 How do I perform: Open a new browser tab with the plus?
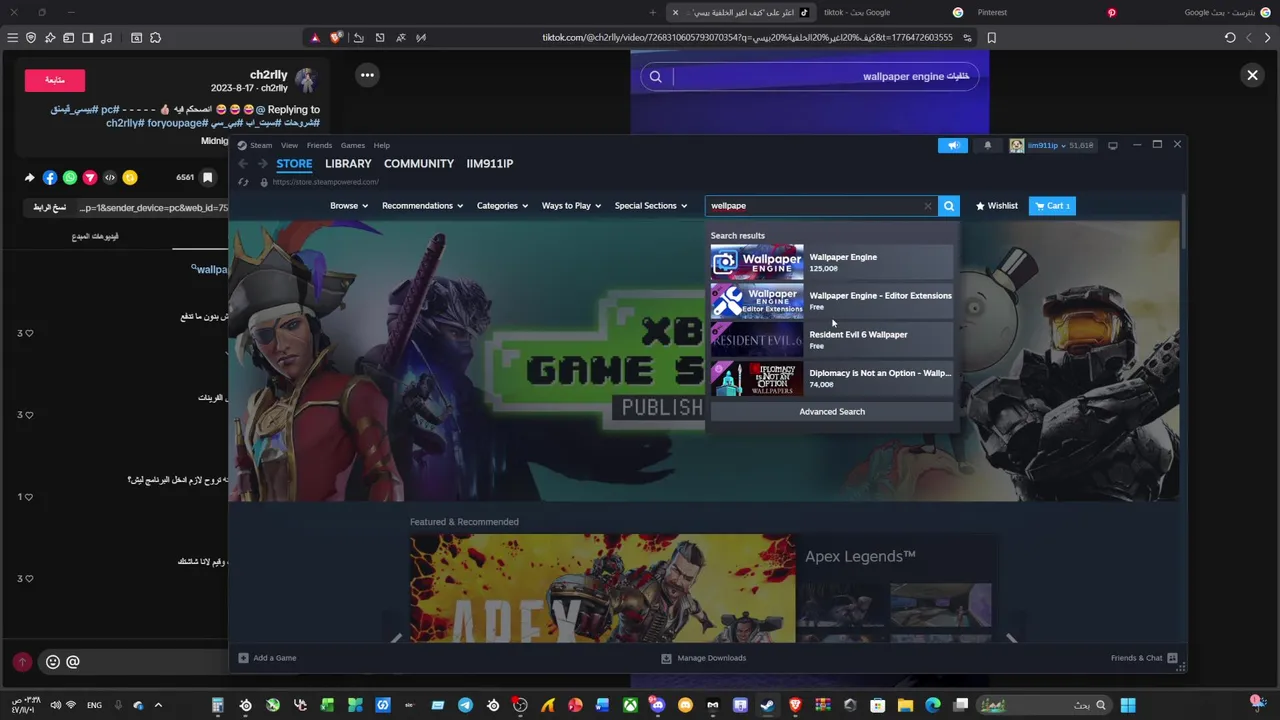click(653, 13)
